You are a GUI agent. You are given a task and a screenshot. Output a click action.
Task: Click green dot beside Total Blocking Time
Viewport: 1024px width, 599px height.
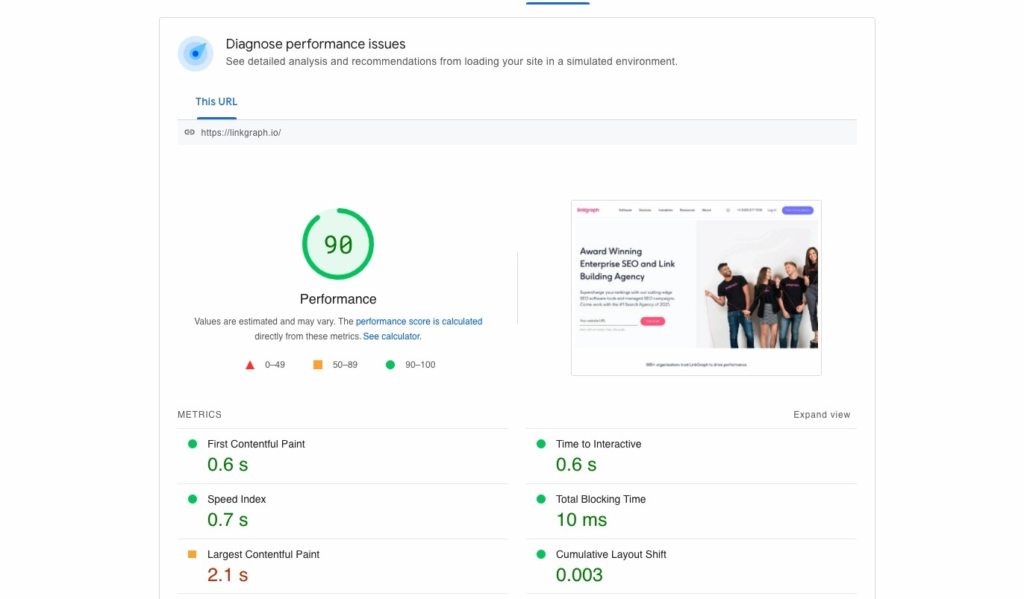(x=541, y=499)
